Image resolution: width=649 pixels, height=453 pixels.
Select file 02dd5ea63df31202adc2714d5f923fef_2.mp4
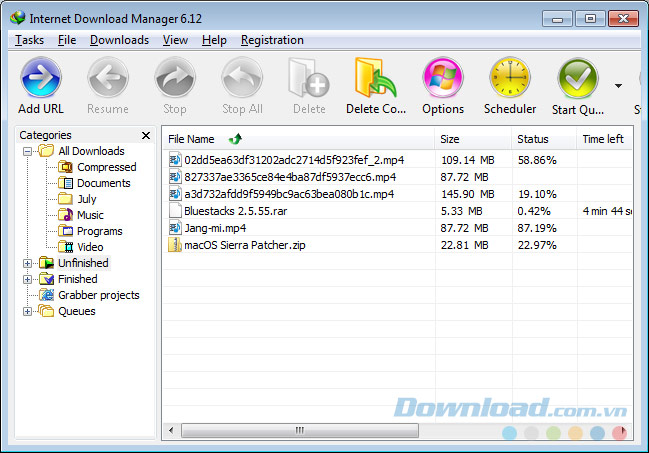point(294,160)
